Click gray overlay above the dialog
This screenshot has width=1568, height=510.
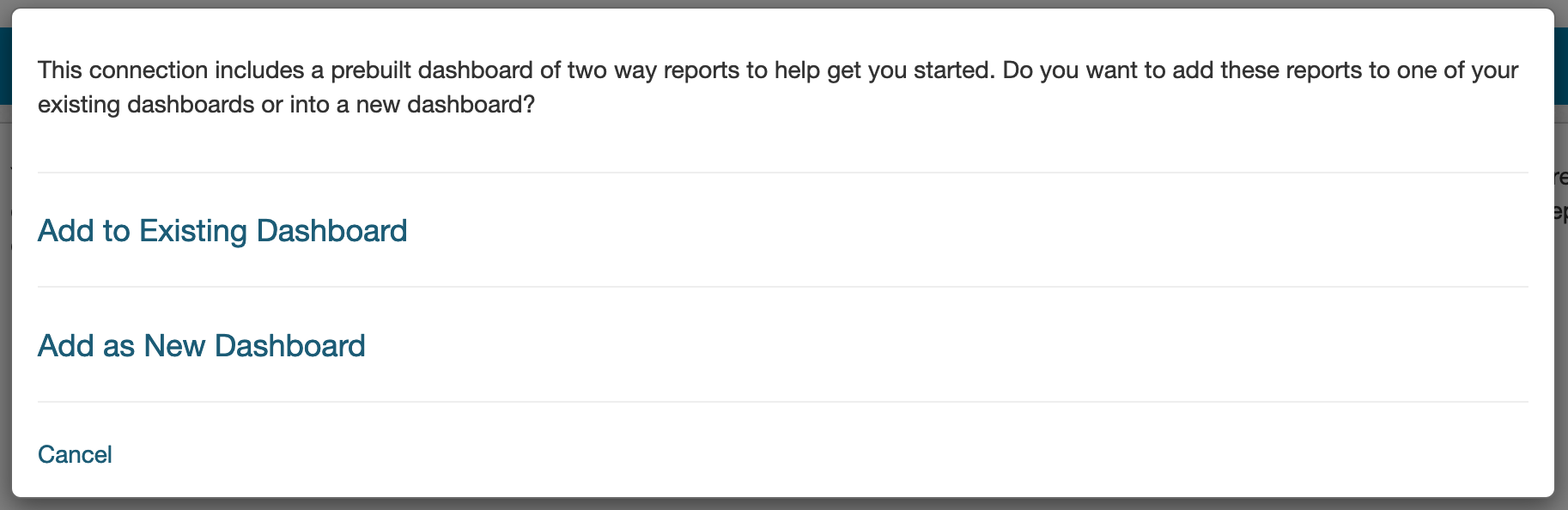tap(784, 3)
